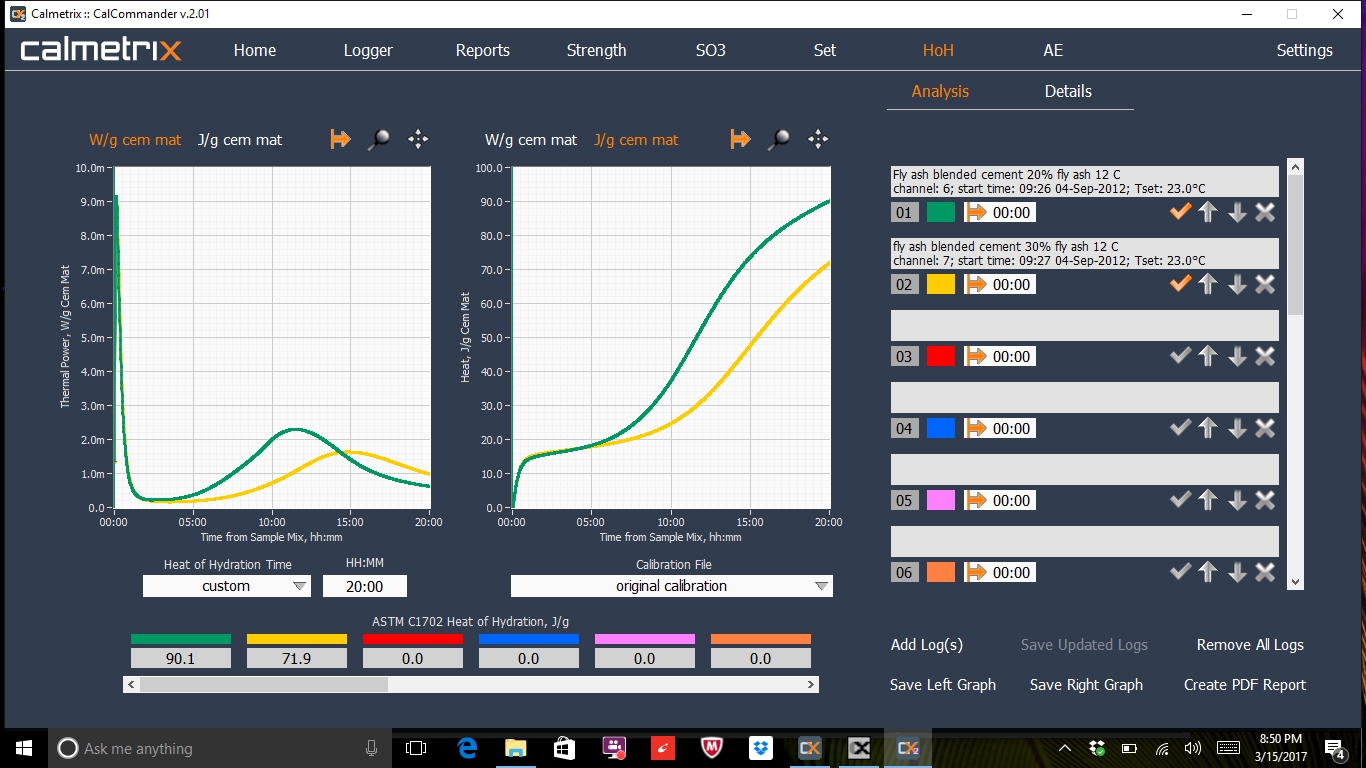This screenshot has height=768, width=1366.
Task: Switch to the Details tab
Action: 1067,91
